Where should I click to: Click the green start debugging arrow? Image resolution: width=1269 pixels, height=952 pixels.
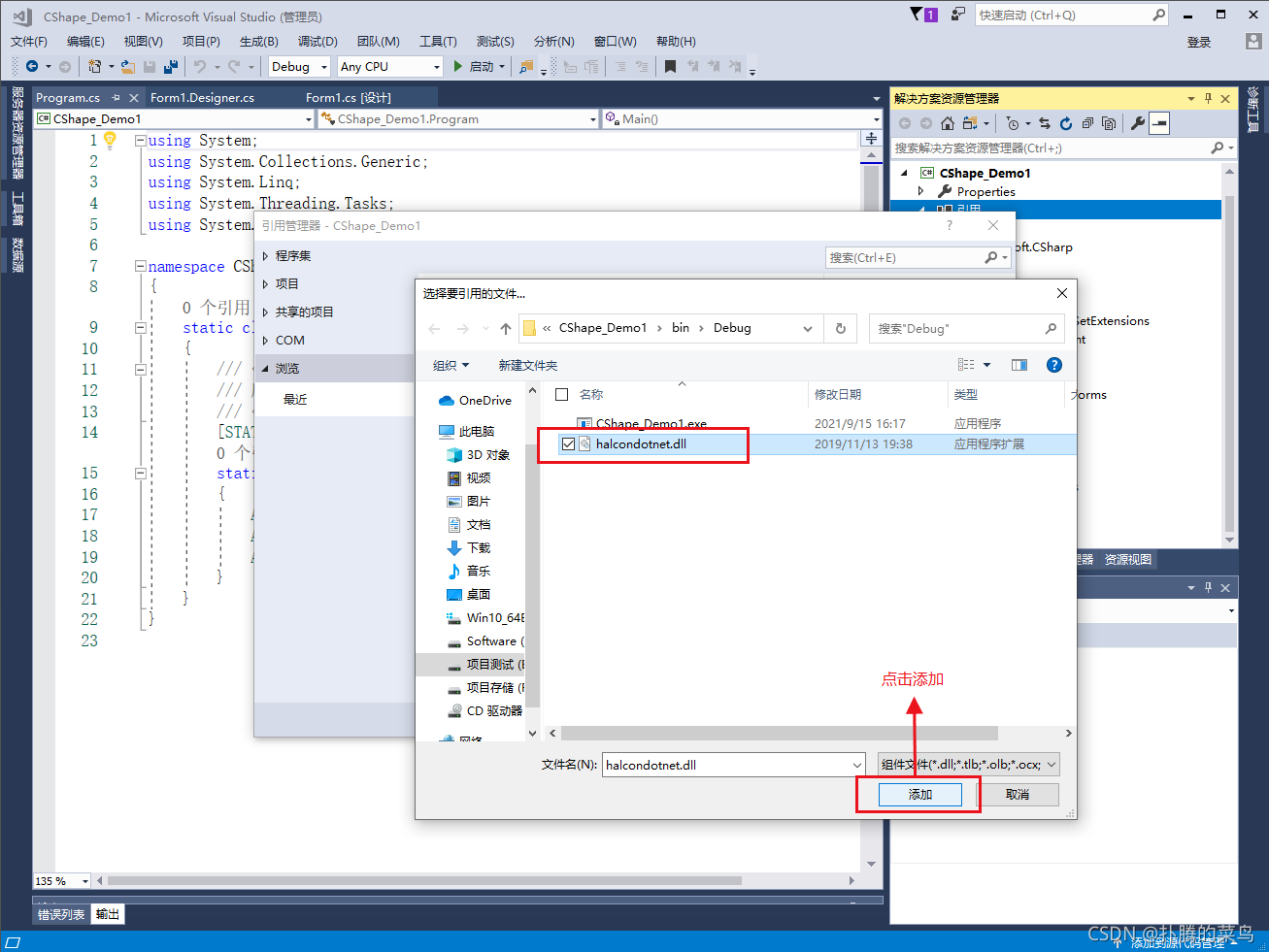(458, 66)
